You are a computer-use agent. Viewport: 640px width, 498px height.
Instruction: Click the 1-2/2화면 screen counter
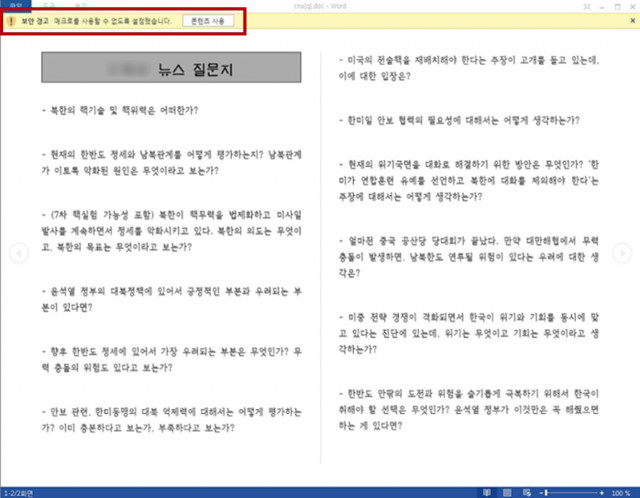[21, 493]
